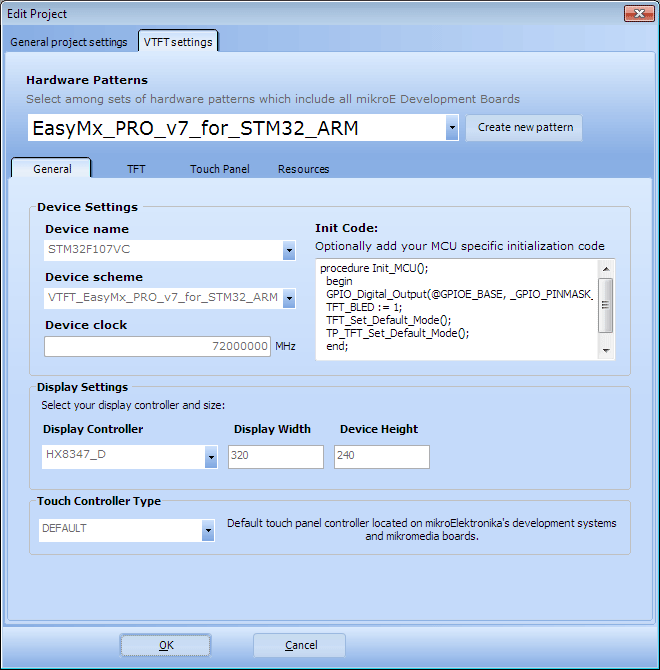Click the 'TFT_BLED := 1;' code line
Screen dimensions: 660x670
[x=364, y=307]
